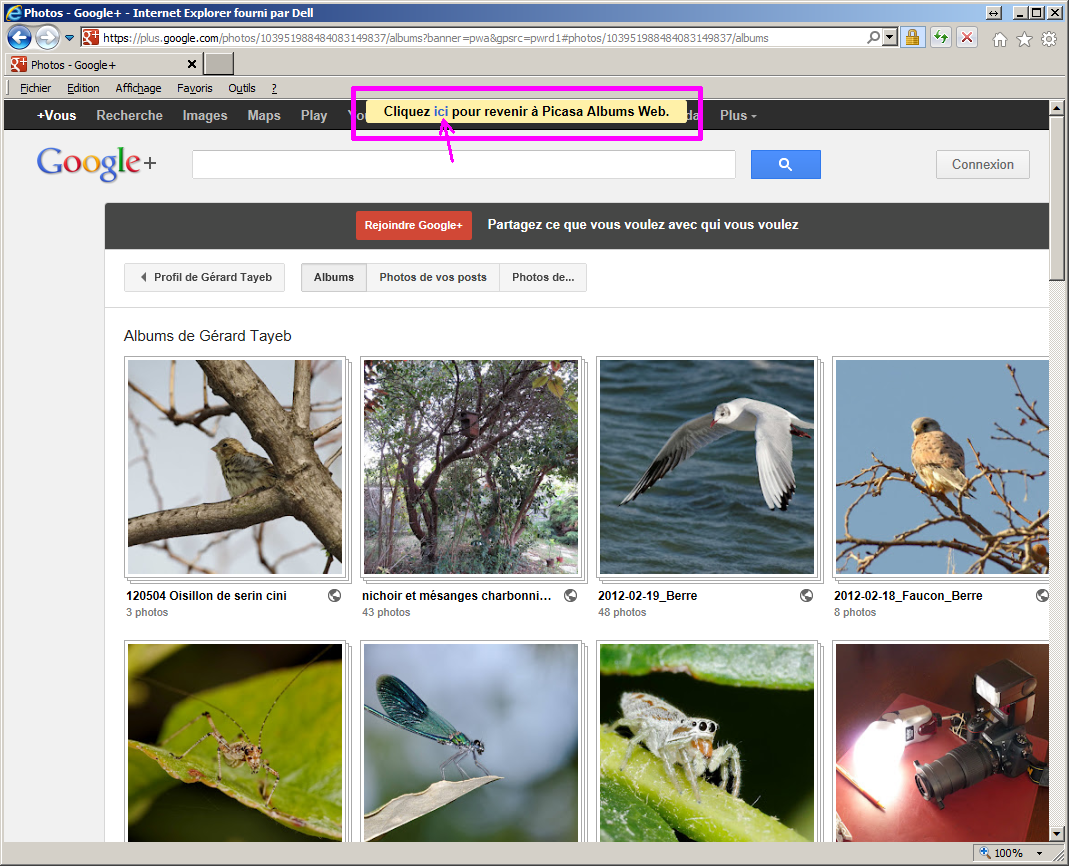The width and height of the screenshot is (1069, 866).
Task: Click the blue search magnifier button
Action: [x=785, y=164]
